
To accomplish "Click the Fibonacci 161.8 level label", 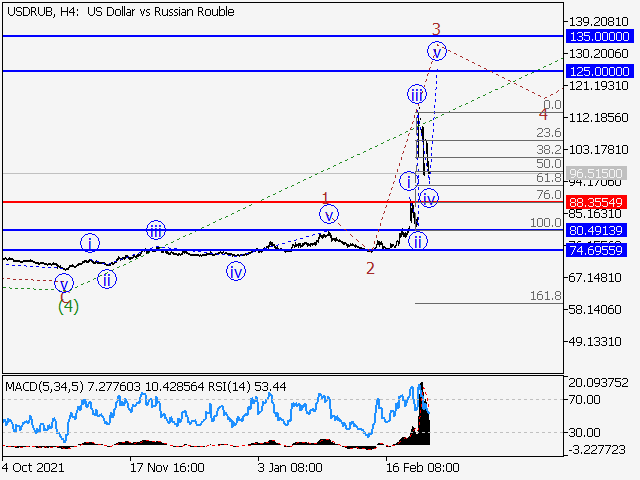I will tap(546, 296).
